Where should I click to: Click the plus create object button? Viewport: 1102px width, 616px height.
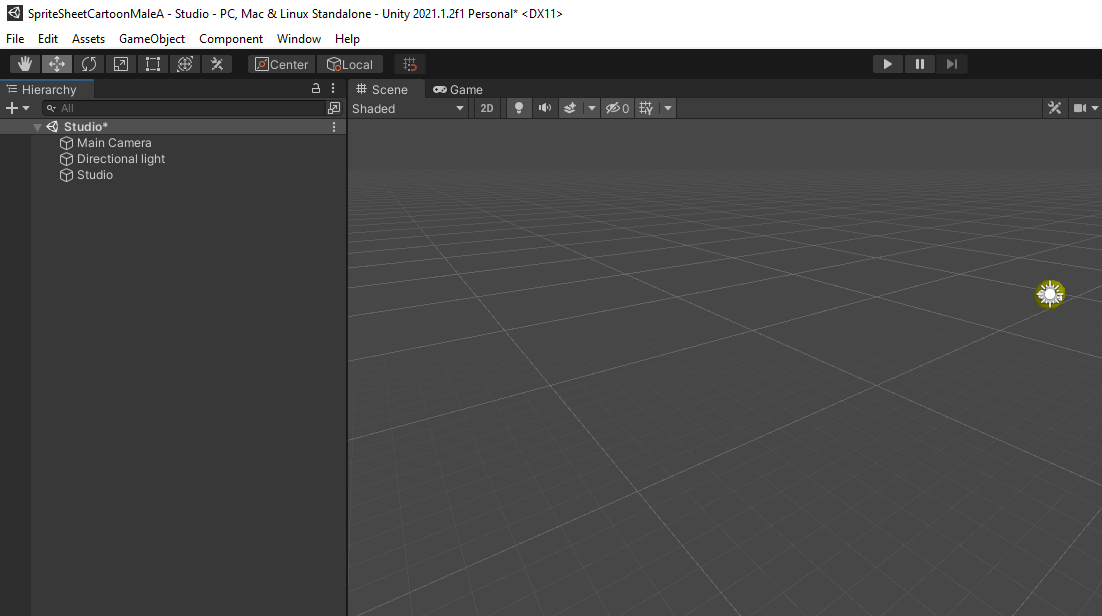(x=11, y=108)
